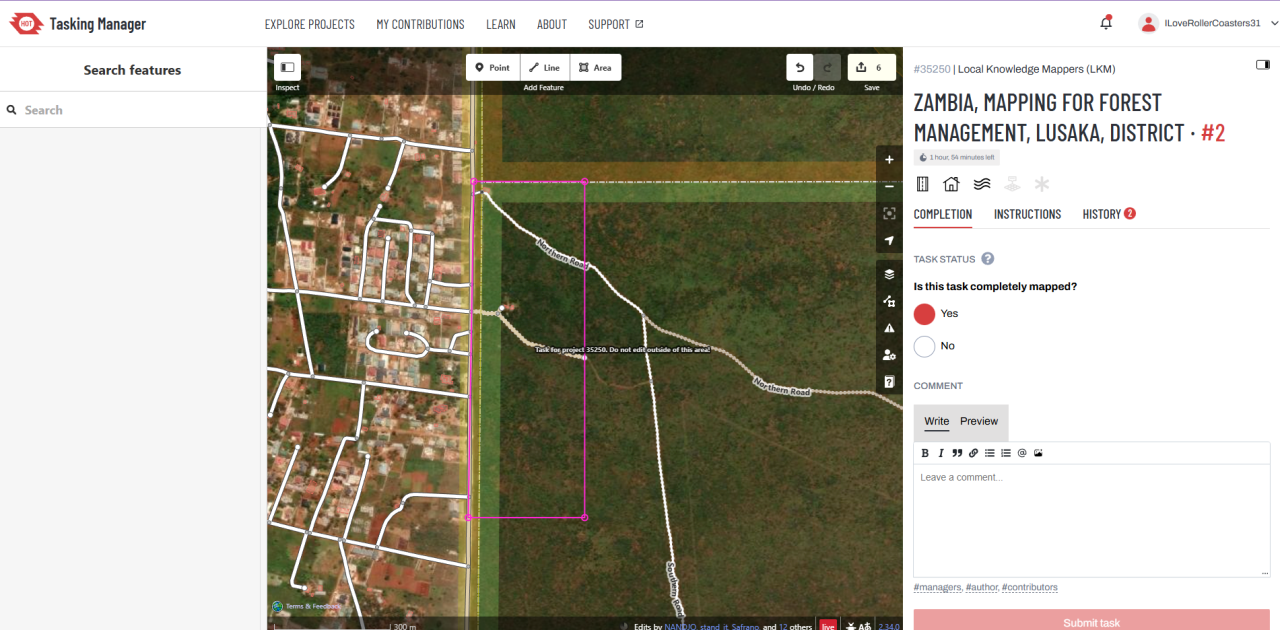
Task: Open the Issues warning panel
Action: tap(889, 328)
